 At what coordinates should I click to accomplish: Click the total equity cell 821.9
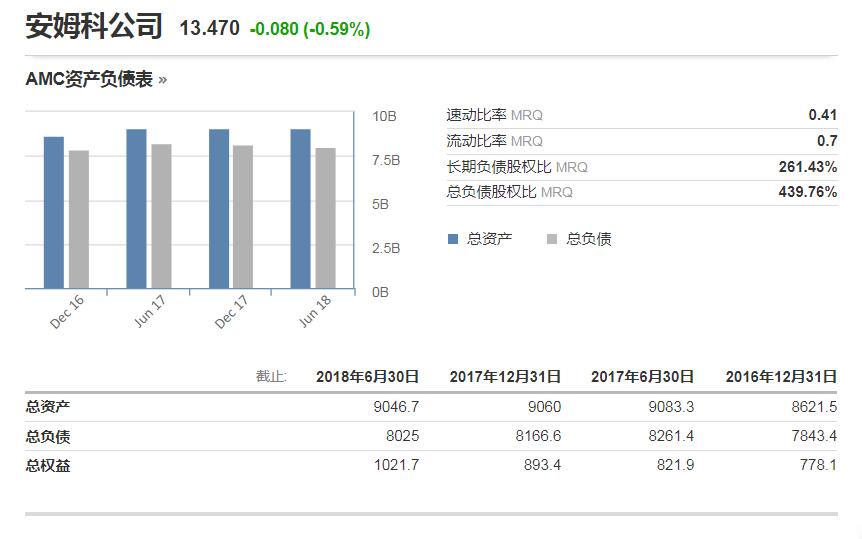tap(675, 465)
